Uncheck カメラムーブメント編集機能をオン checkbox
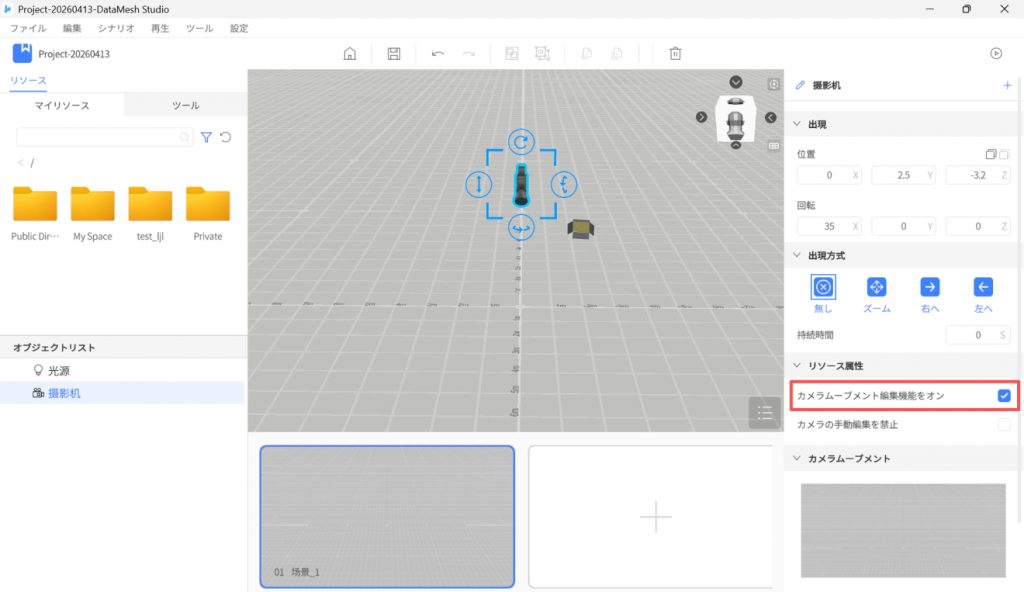This screenshot has width=1024, height=592. pos(1004,396)
